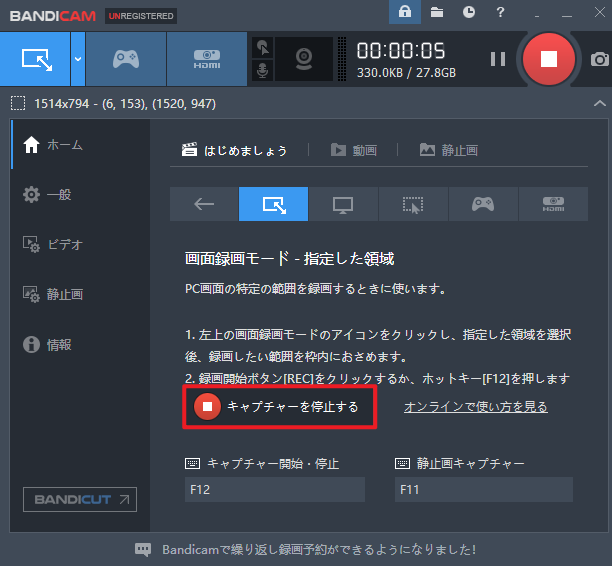Switch to HDMI device recording mode in top bar
This screenshot has width=612, height=566.
[207, 59]
